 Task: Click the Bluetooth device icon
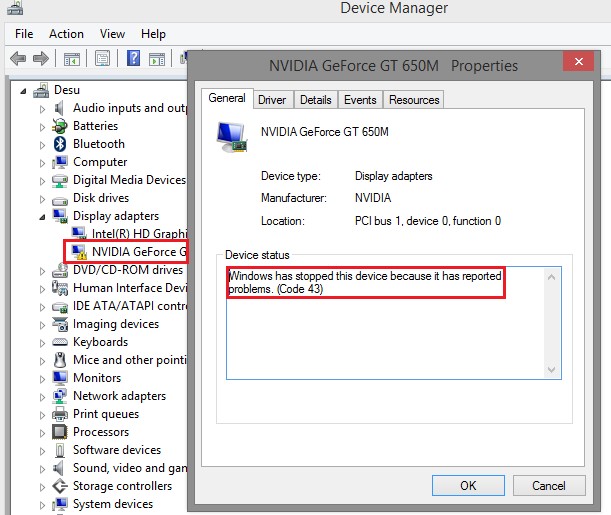pyautogui.click(x=60, y=144)
